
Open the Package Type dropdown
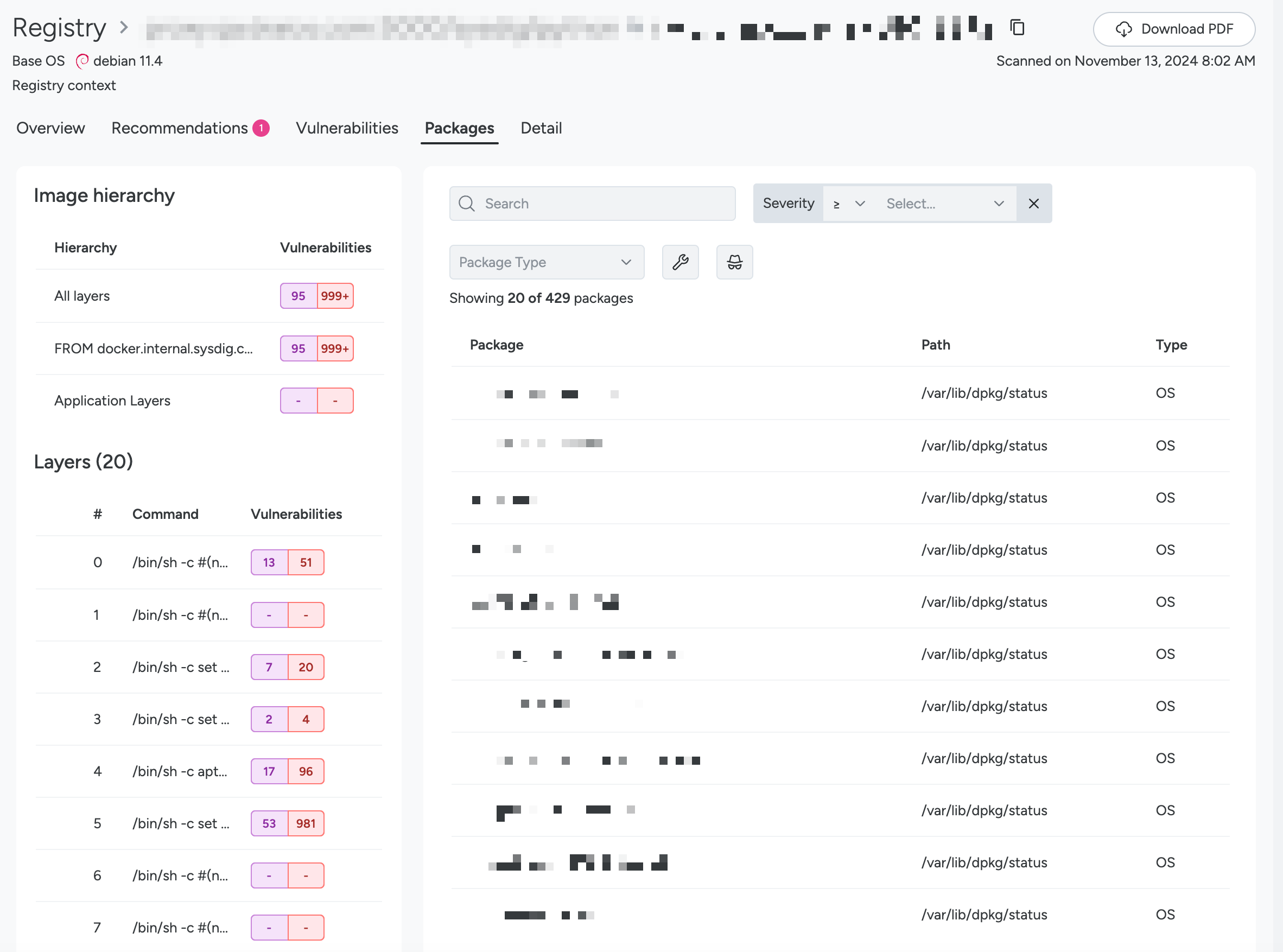click(x=547, y=262)
